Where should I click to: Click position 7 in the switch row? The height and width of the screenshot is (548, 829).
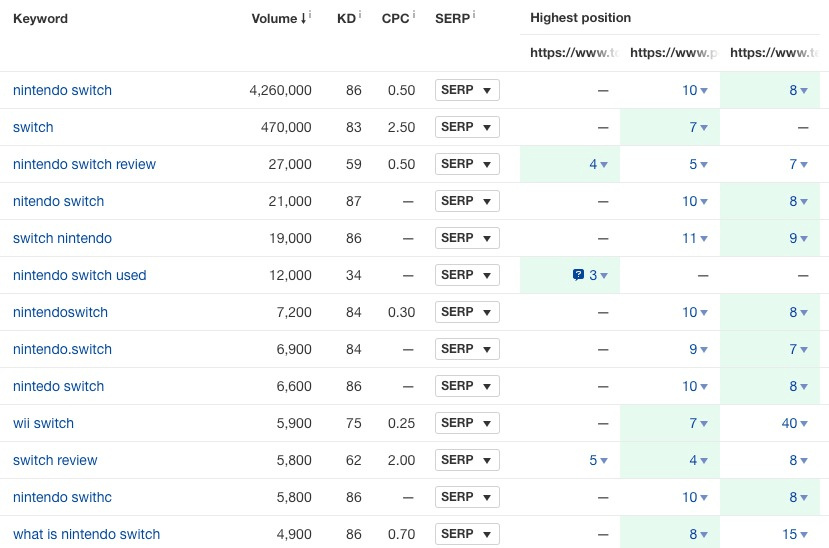(x=698, y=127)
